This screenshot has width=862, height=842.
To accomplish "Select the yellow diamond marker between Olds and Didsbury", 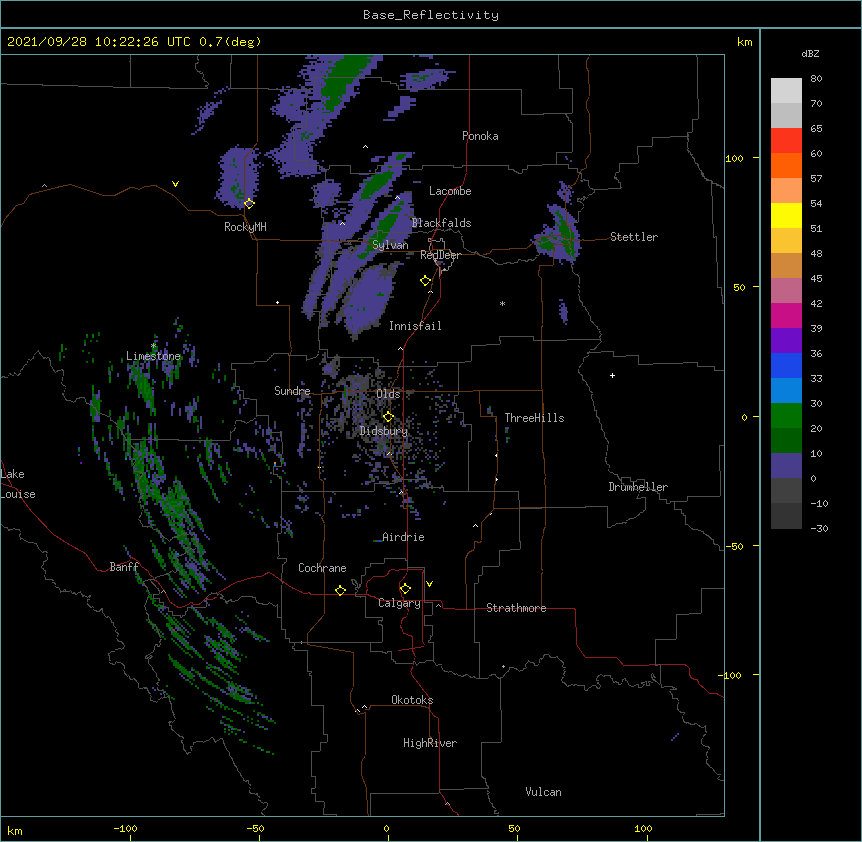I will click(x=388, y=417).
